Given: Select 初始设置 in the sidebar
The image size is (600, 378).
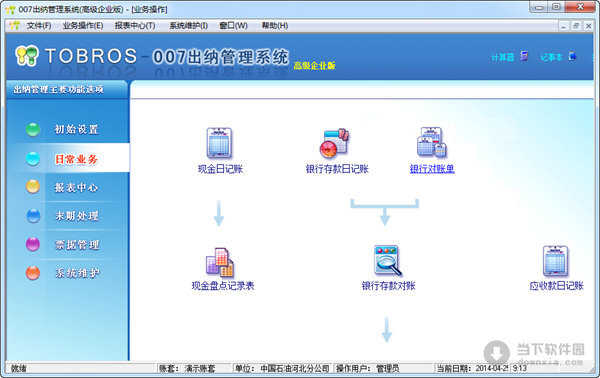Looking at the screenshot, I should (x=76, y=129).
